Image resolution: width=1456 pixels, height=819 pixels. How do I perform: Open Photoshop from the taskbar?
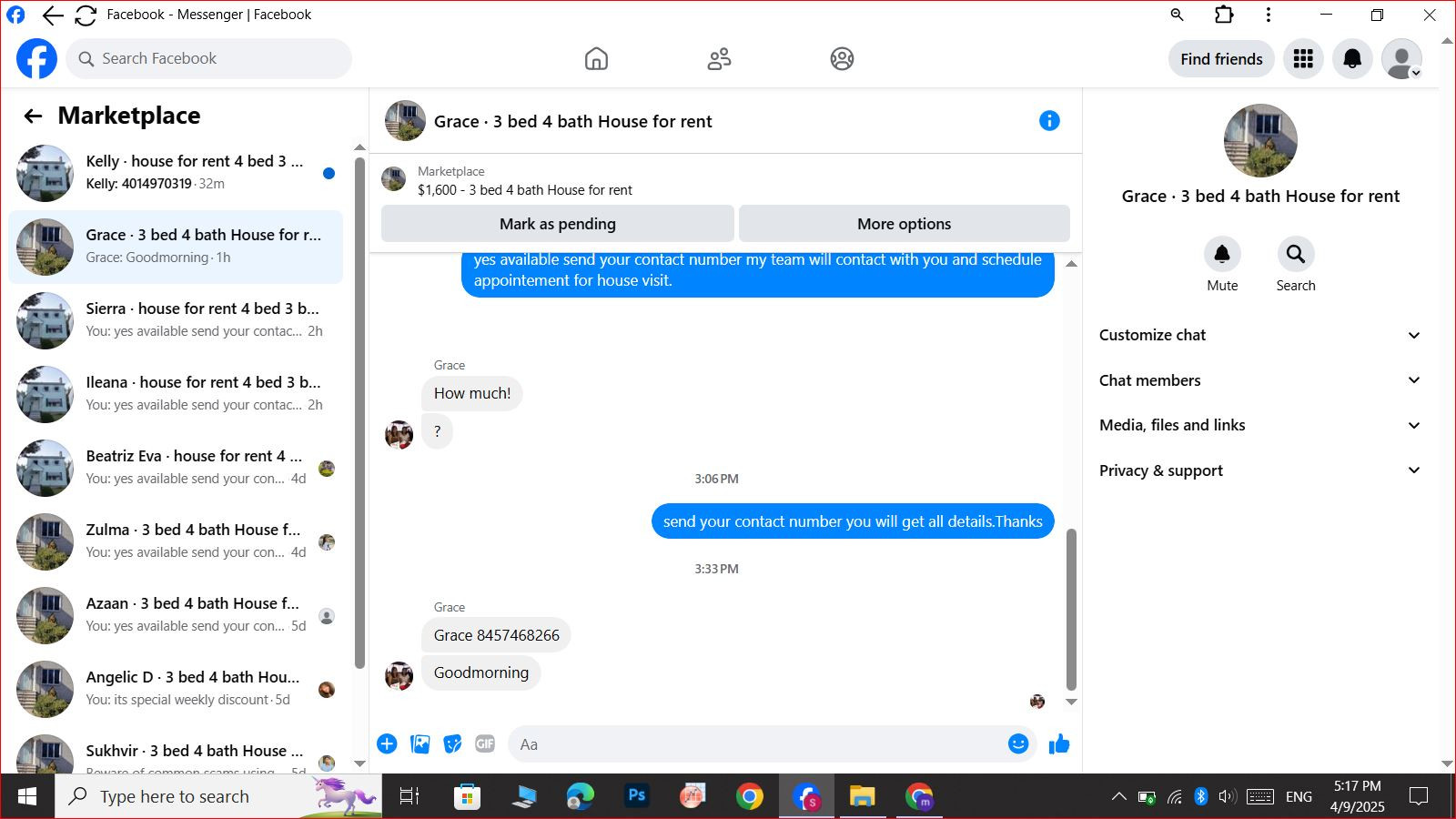(x=637, y=796)
